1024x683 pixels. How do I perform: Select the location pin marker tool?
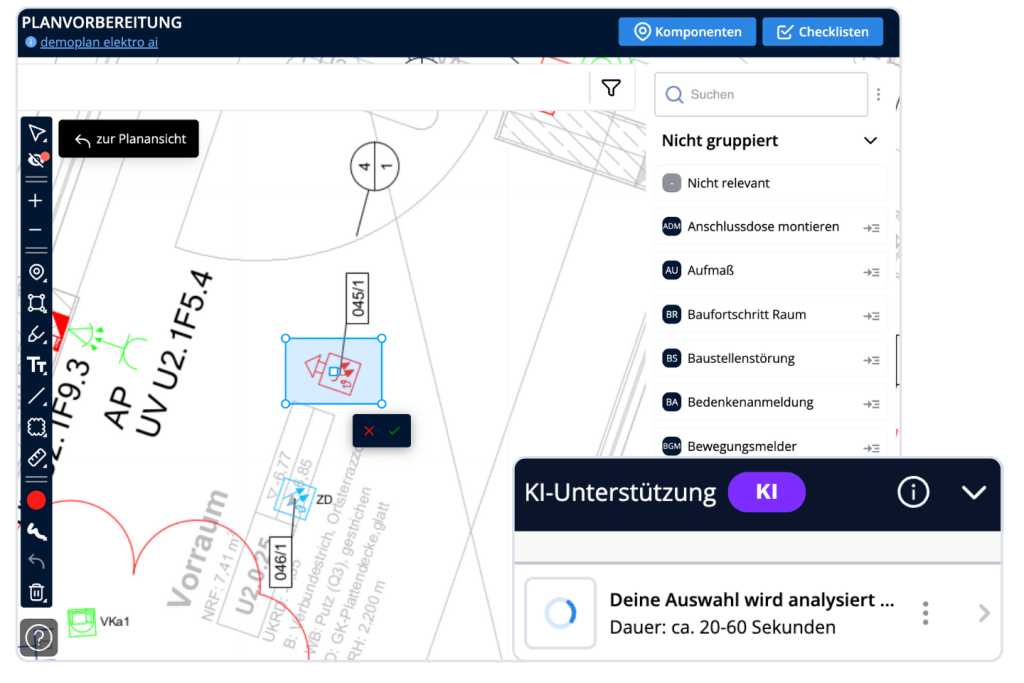point(37,272)
